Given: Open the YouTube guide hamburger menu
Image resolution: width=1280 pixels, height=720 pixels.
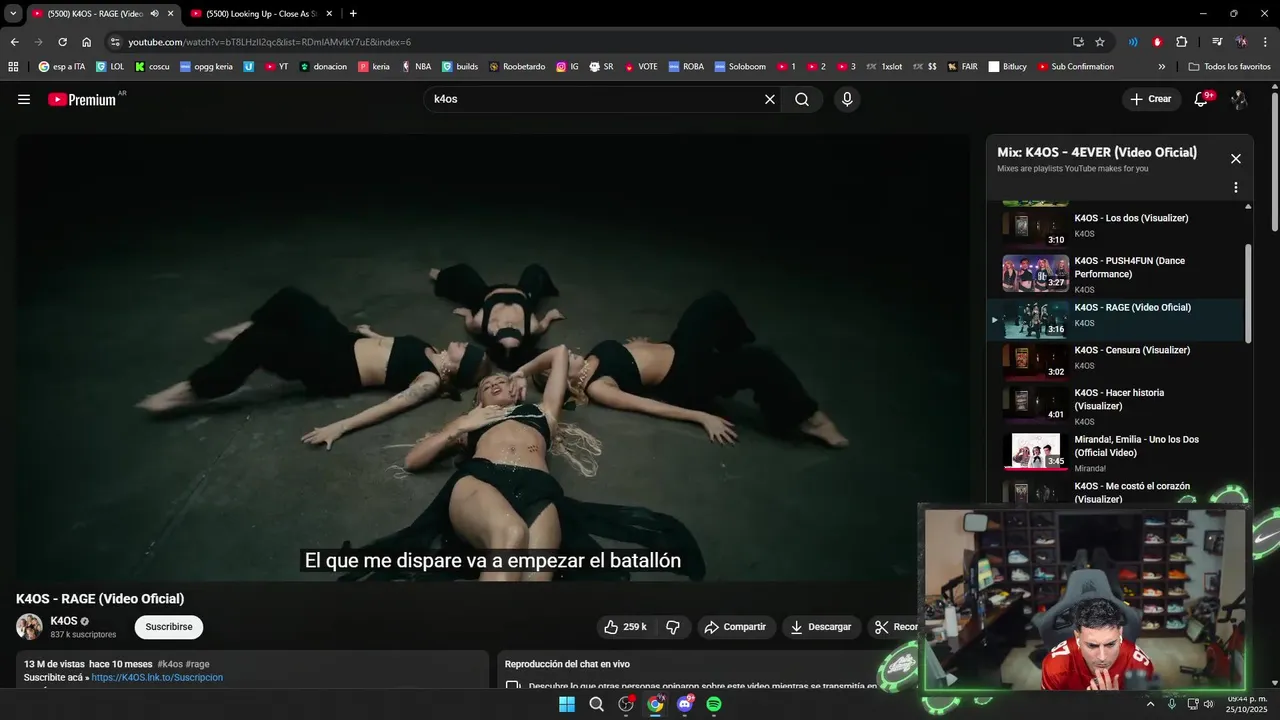Looking at the screenshot, I should (x=24, y=99).
